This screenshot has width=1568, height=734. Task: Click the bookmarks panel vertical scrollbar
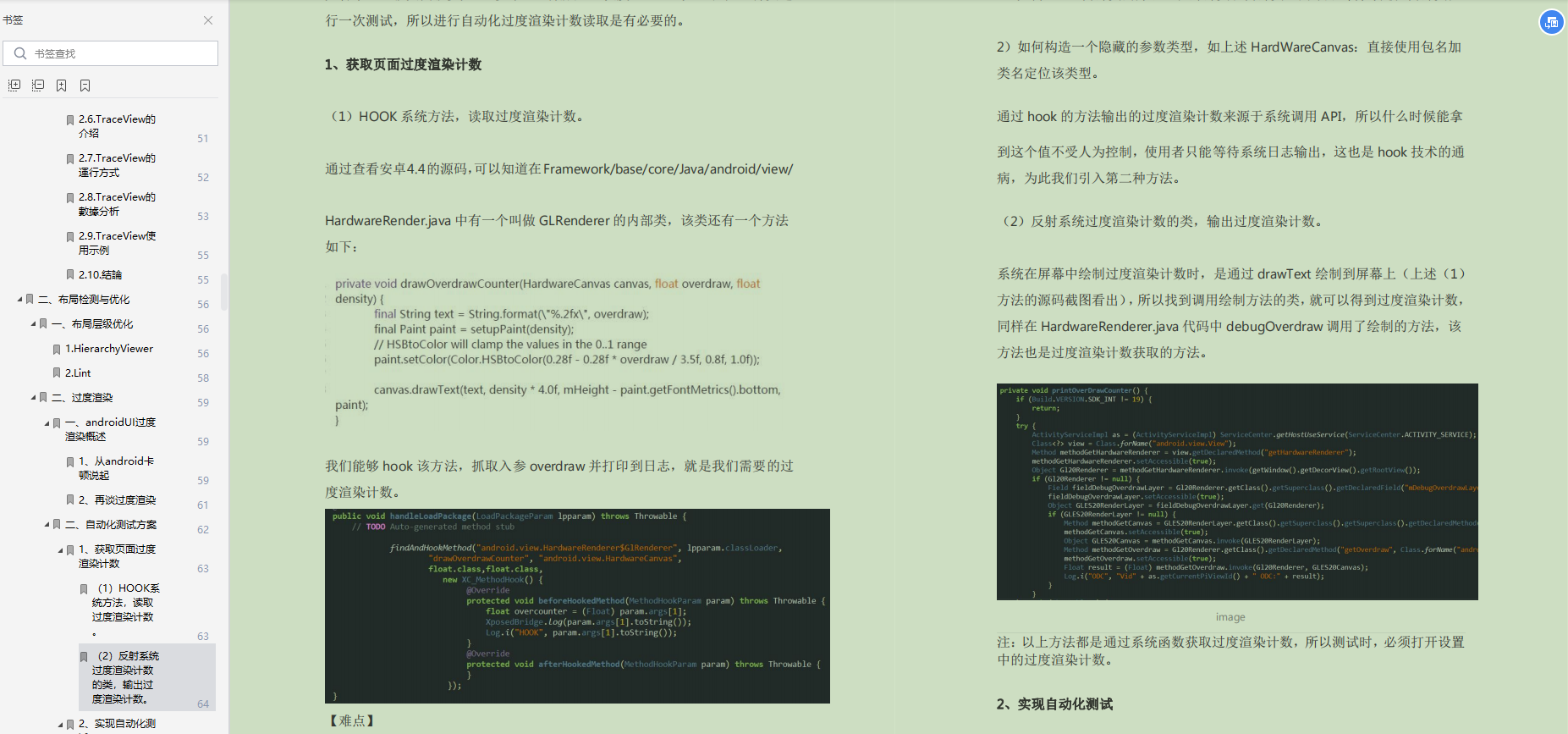pyautogui.click(x=224, y=291)
